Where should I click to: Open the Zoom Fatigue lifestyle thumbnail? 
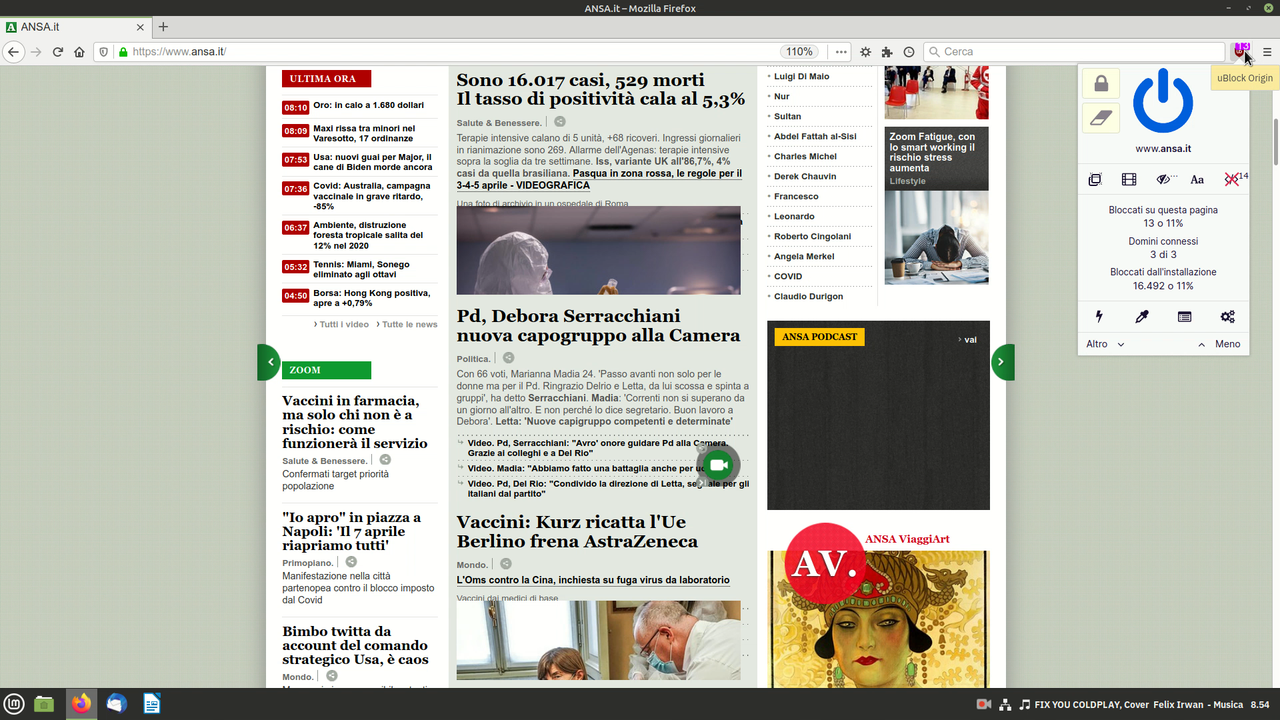(x=936, y=238)
